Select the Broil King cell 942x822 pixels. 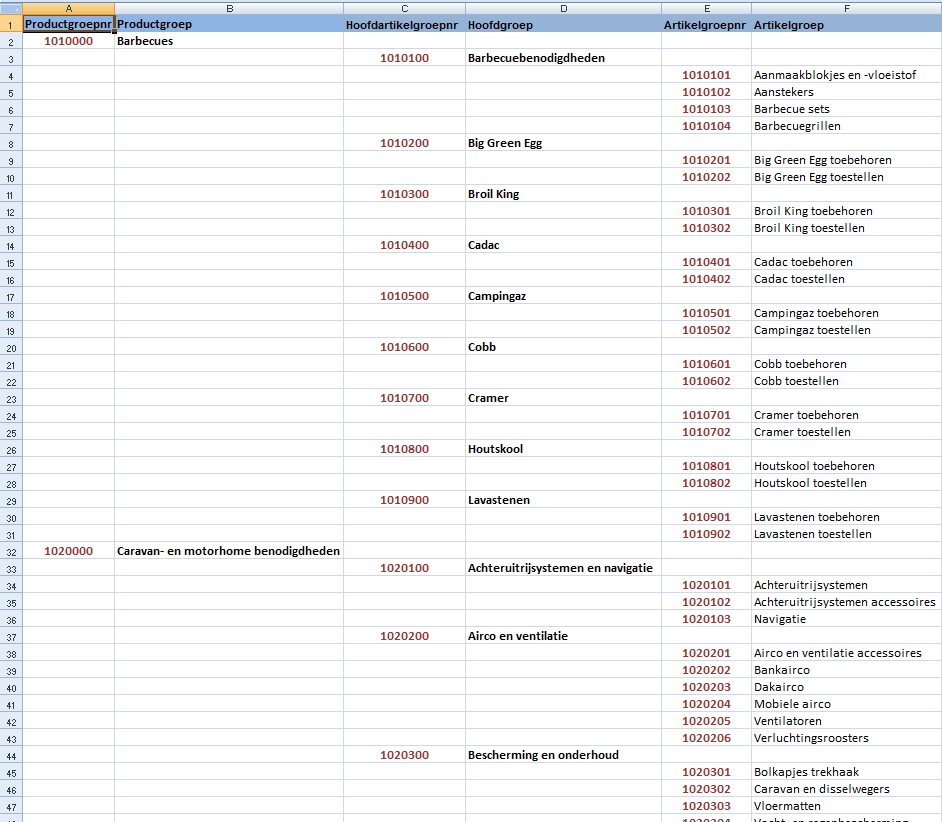(x=564, y=194)
